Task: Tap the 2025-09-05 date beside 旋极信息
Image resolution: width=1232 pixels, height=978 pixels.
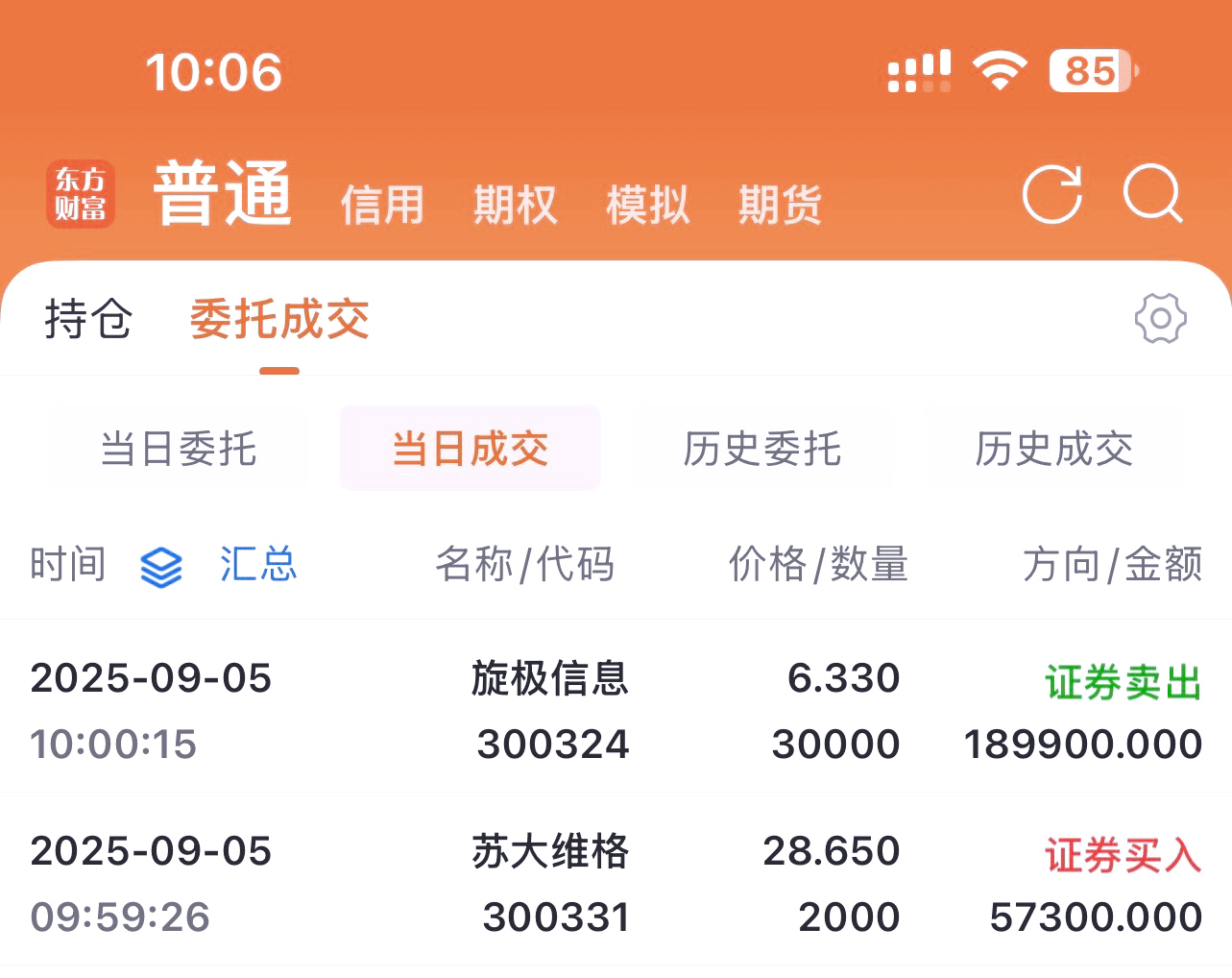Action: coord(151,678)
